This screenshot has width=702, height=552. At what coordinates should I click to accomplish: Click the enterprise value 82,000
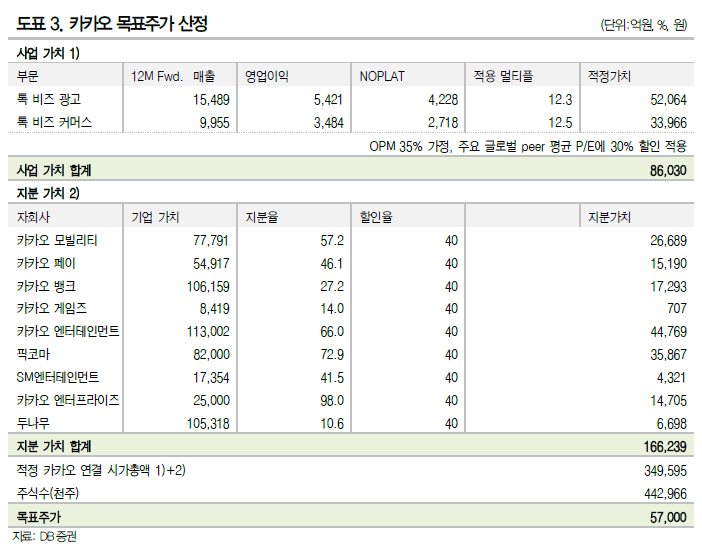coord(211,355)
